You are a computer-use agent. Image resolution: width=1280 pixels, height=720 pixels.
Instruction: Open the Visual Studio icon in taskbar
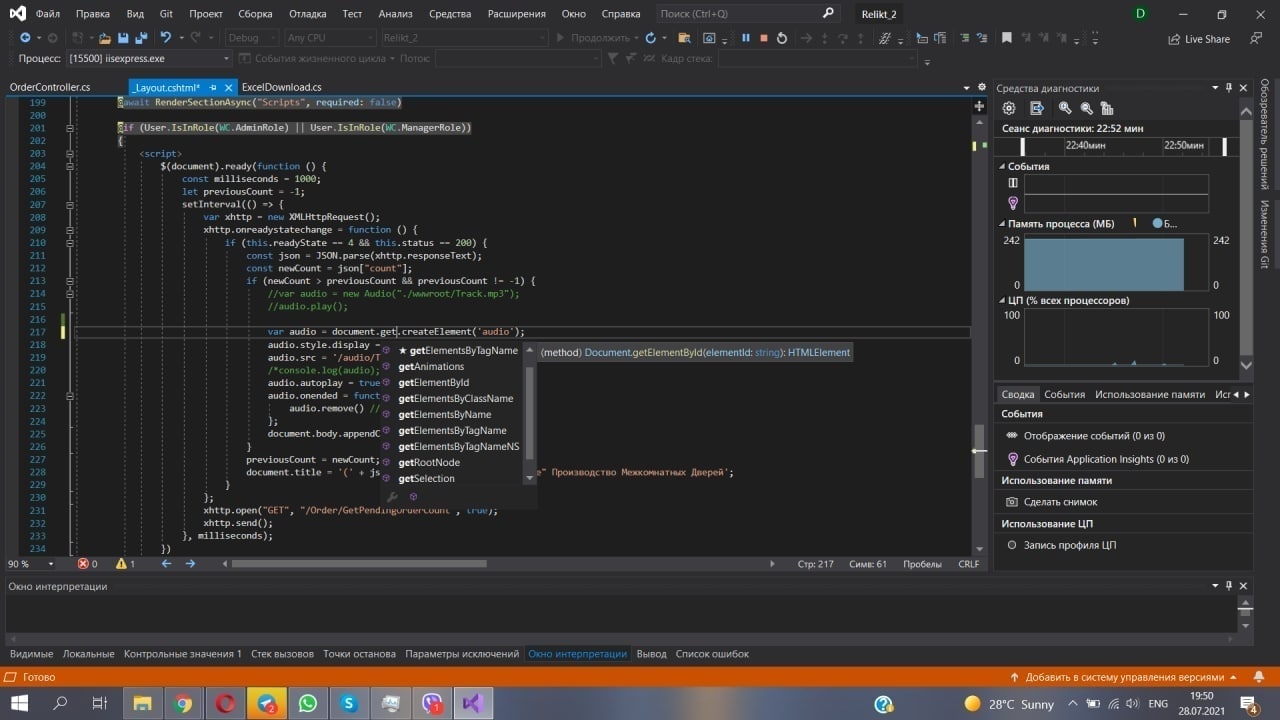click(472, 703)
